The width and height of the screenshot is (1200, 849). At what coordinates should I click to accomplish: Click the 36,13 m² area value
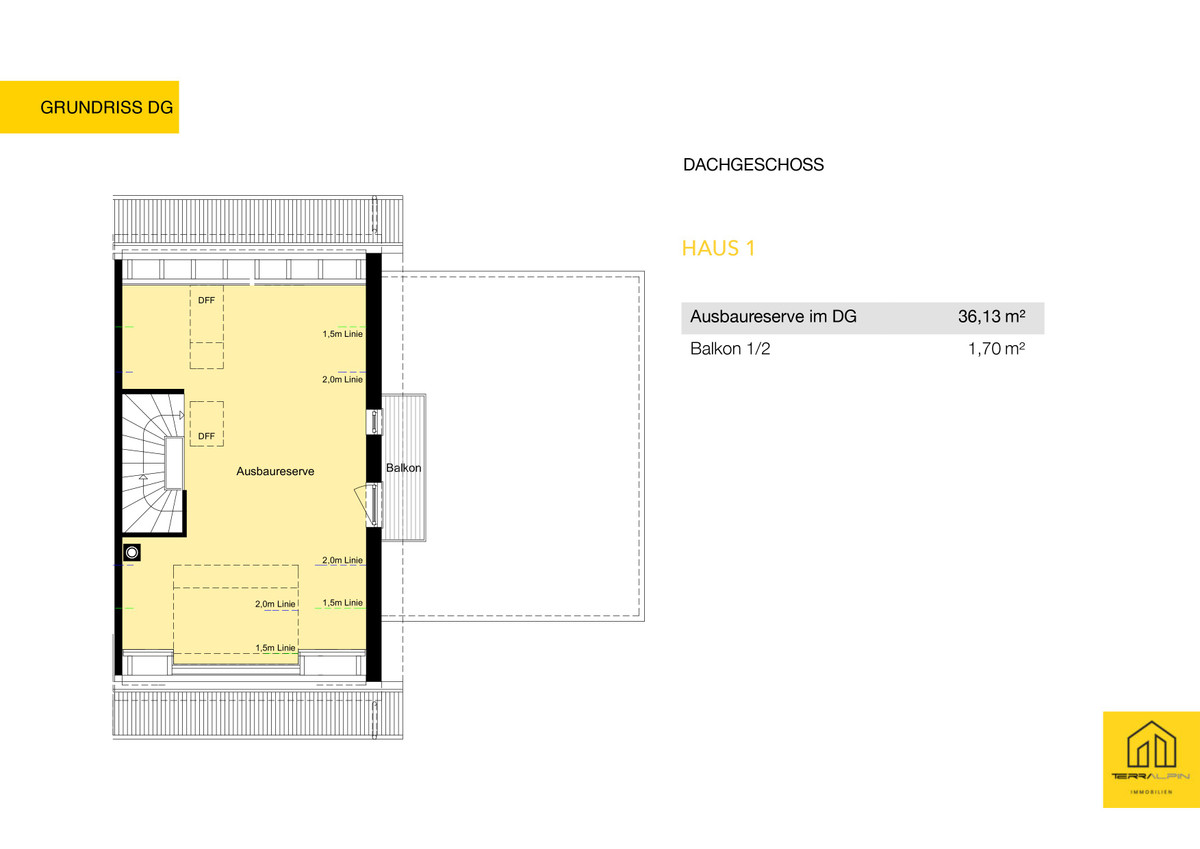(x=992, y=318)
